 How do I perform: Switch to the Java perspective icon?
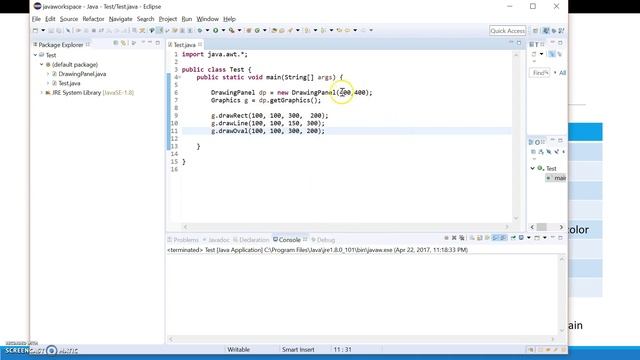546,31
